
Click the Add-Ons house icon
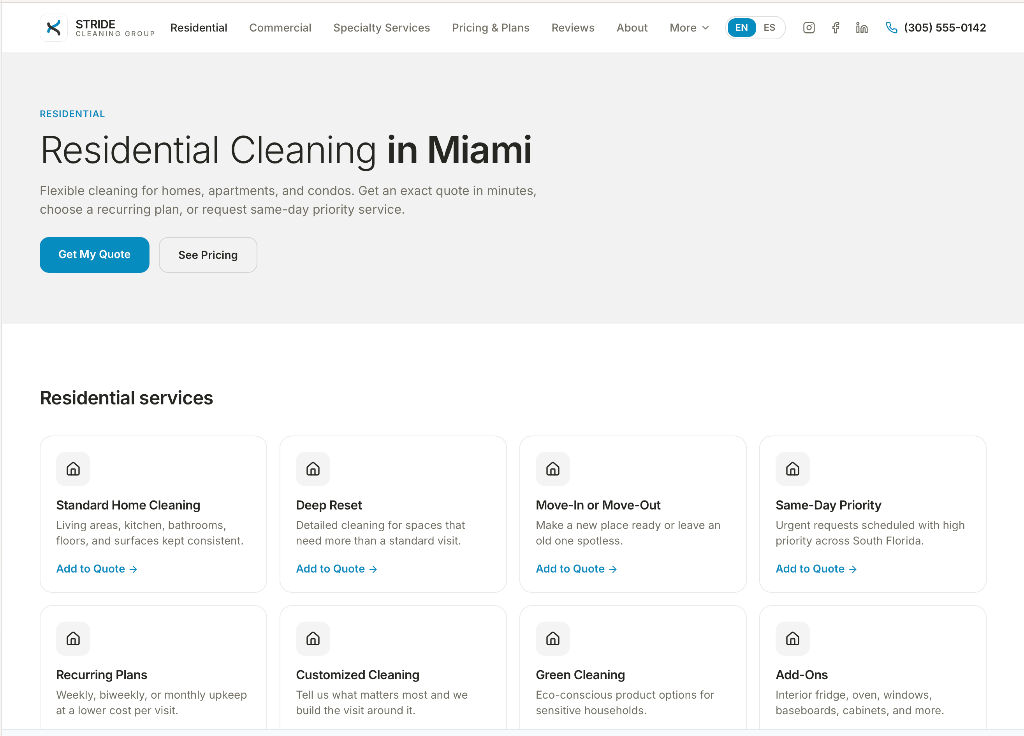tap(792, 639)
